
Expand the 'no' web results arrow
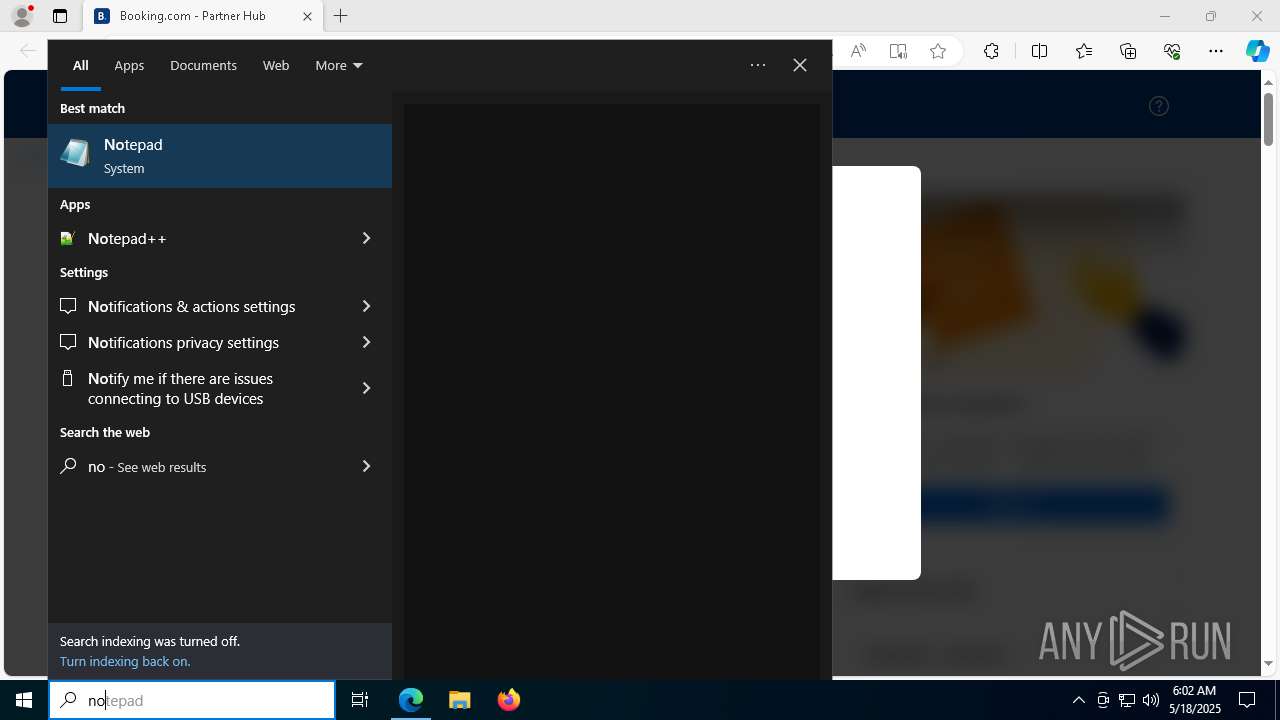(366, 466)
